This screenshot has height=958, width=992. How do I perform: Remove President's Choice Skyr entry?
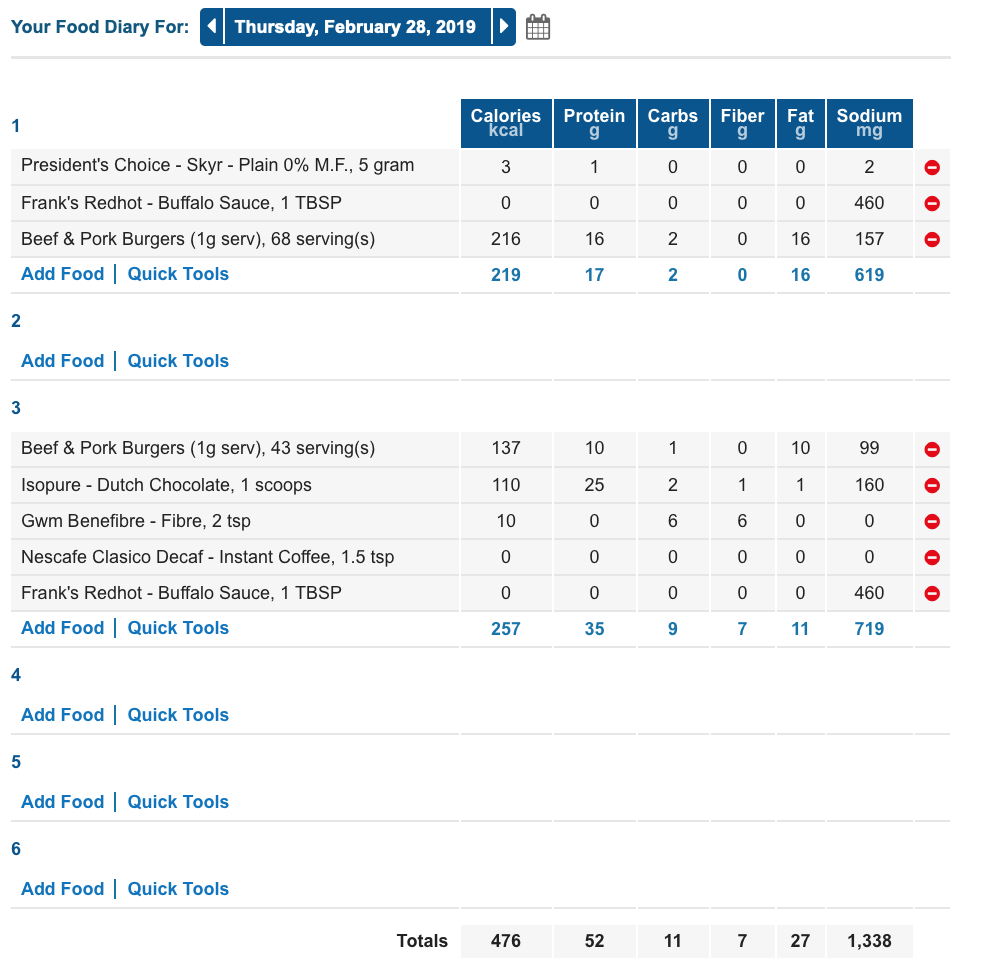coord(932,167)
